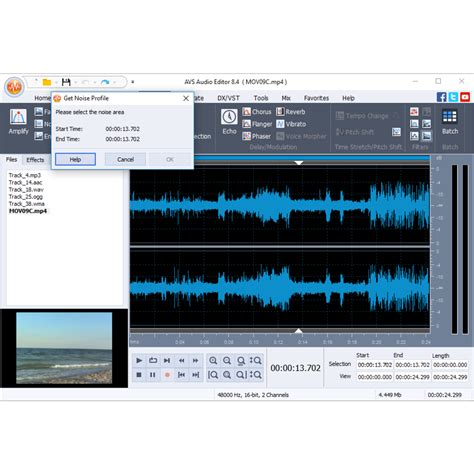Screen dimensions: 474x474
Task: Pause playback with the Pause button
Action: point(153,375)
